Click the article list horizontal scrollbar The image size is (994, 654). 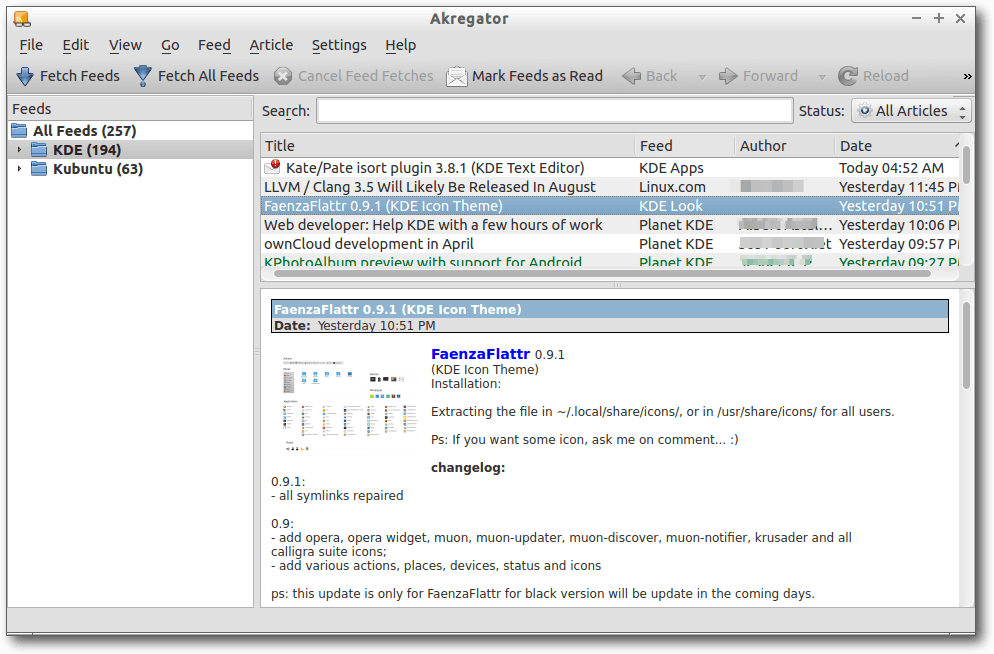(602, 274)
